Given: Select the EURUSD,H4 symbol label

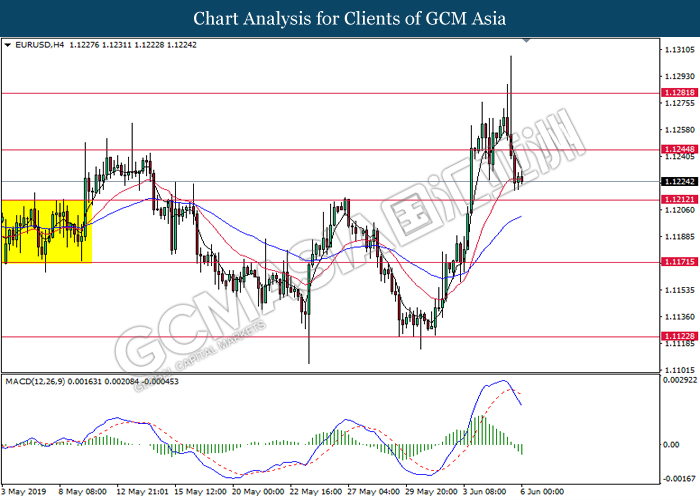Looking at the screenshot, I should [36, 45].
